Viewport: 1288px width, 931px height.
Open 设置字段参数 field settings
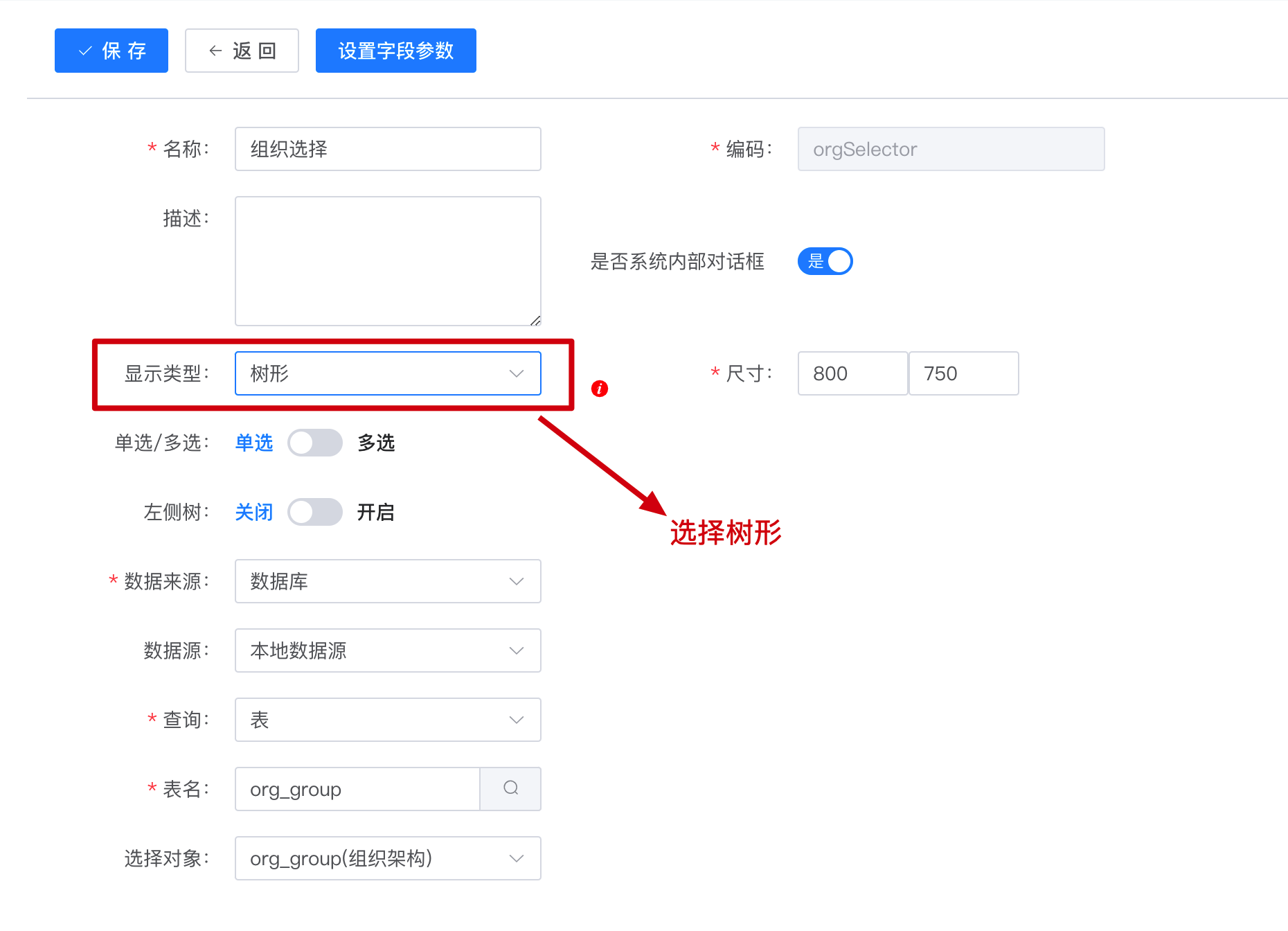(x=396, y=51)
